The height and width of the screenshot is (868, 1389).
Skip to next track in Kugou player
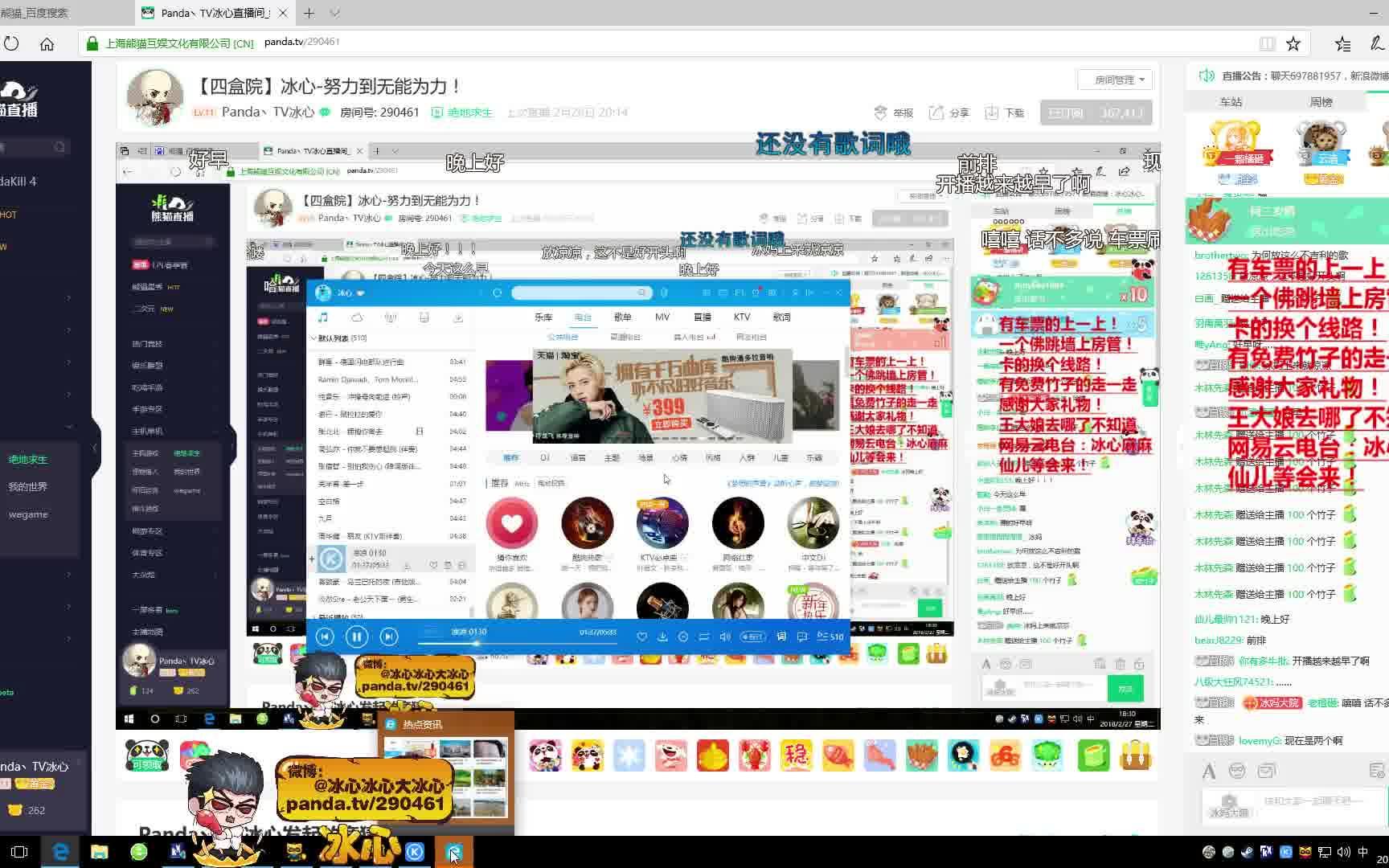[389, 637]
